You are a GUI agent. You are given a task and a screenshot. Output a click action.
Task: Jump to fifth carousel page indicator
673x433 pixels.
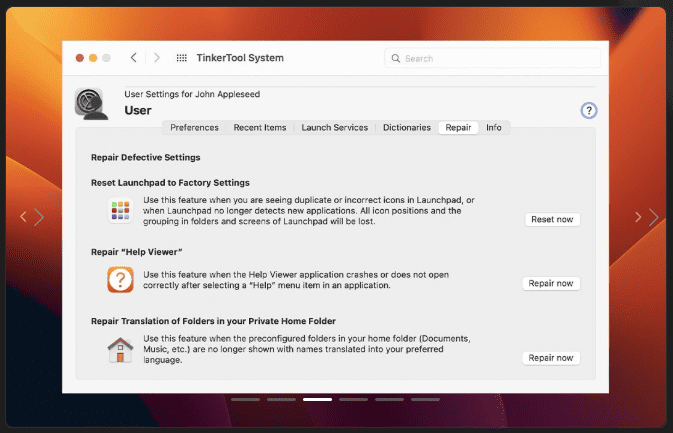point(390,400)
